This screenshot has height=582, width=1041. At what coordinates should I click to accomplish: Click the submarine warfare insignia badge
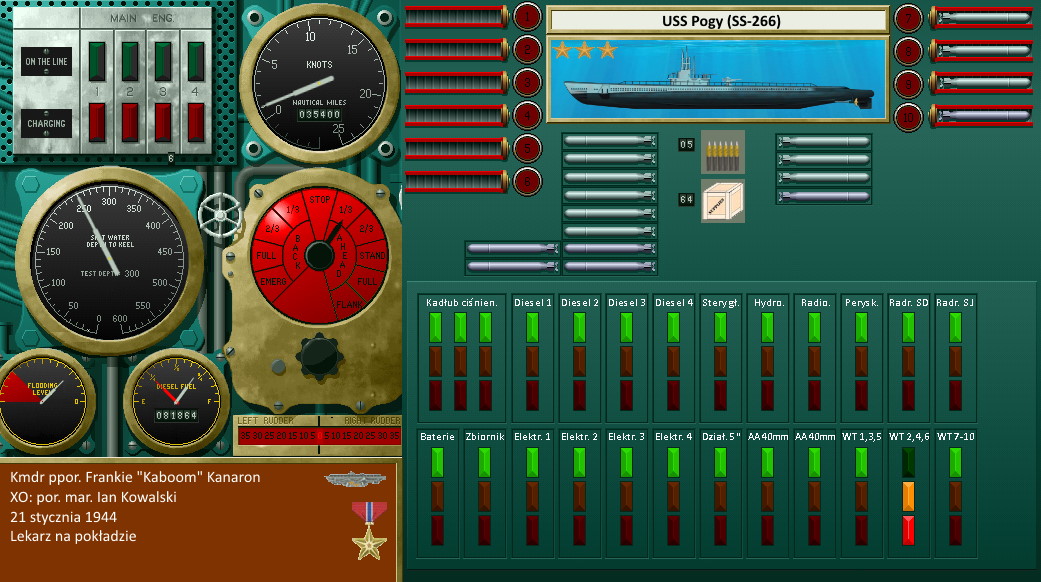coord(348,479)
